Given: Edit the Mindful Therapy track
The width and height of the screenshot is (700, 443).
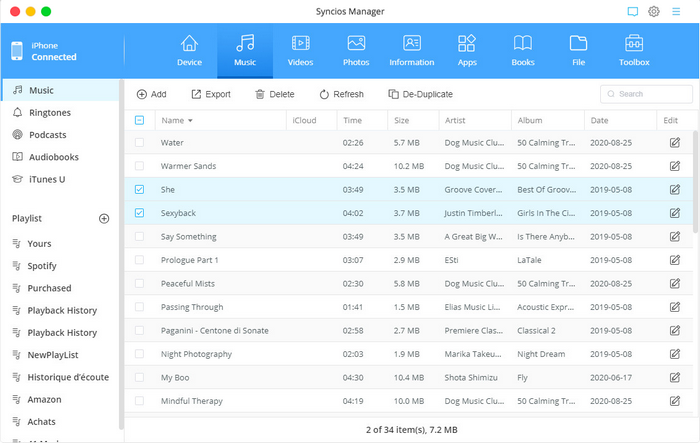Looking at the screenshot, I should [675, 401].
